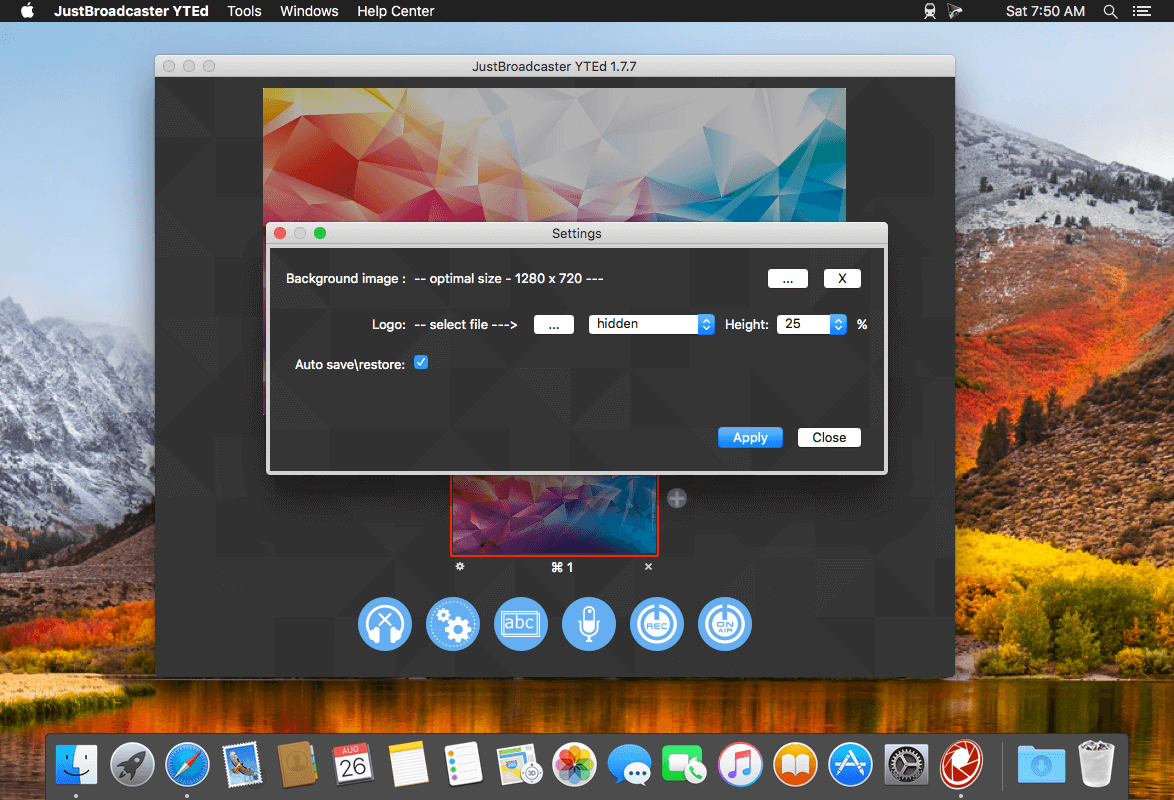Open Maps from the dock
The width and height of the screenshot is (1174, 800).
coord(519,765)
